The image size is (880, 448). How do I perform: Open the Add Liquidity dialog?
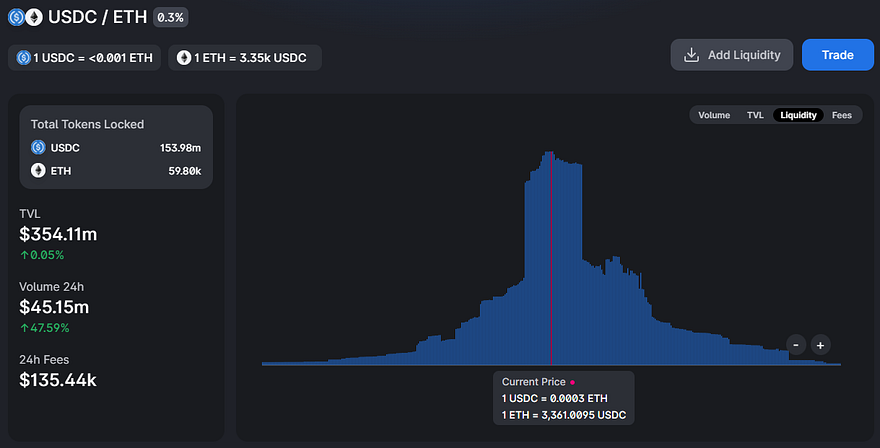click(x=731, y=54)
